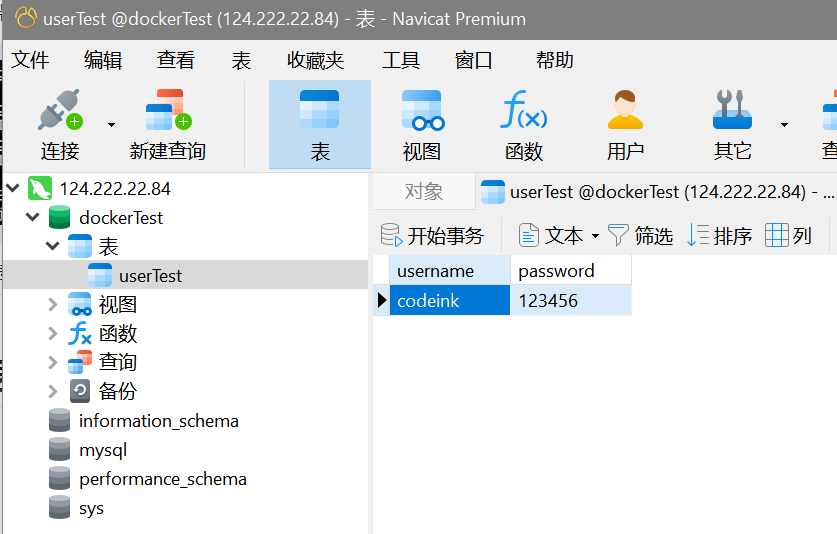Open the Favorites (收藏夹) menu

point(315,60)
